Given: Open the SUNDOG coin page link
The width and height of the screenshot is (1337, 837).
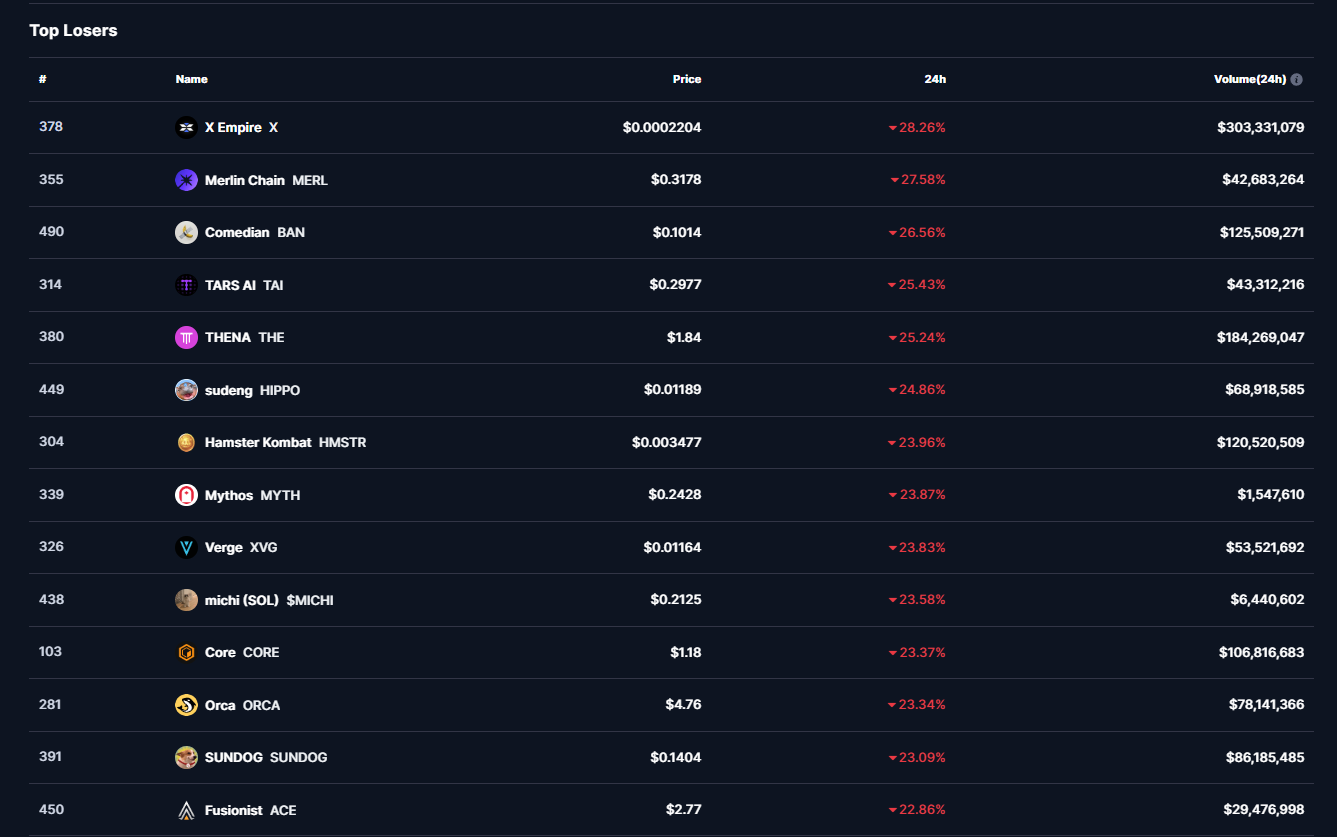Looking at the screenshot, I should click(265, 758).
